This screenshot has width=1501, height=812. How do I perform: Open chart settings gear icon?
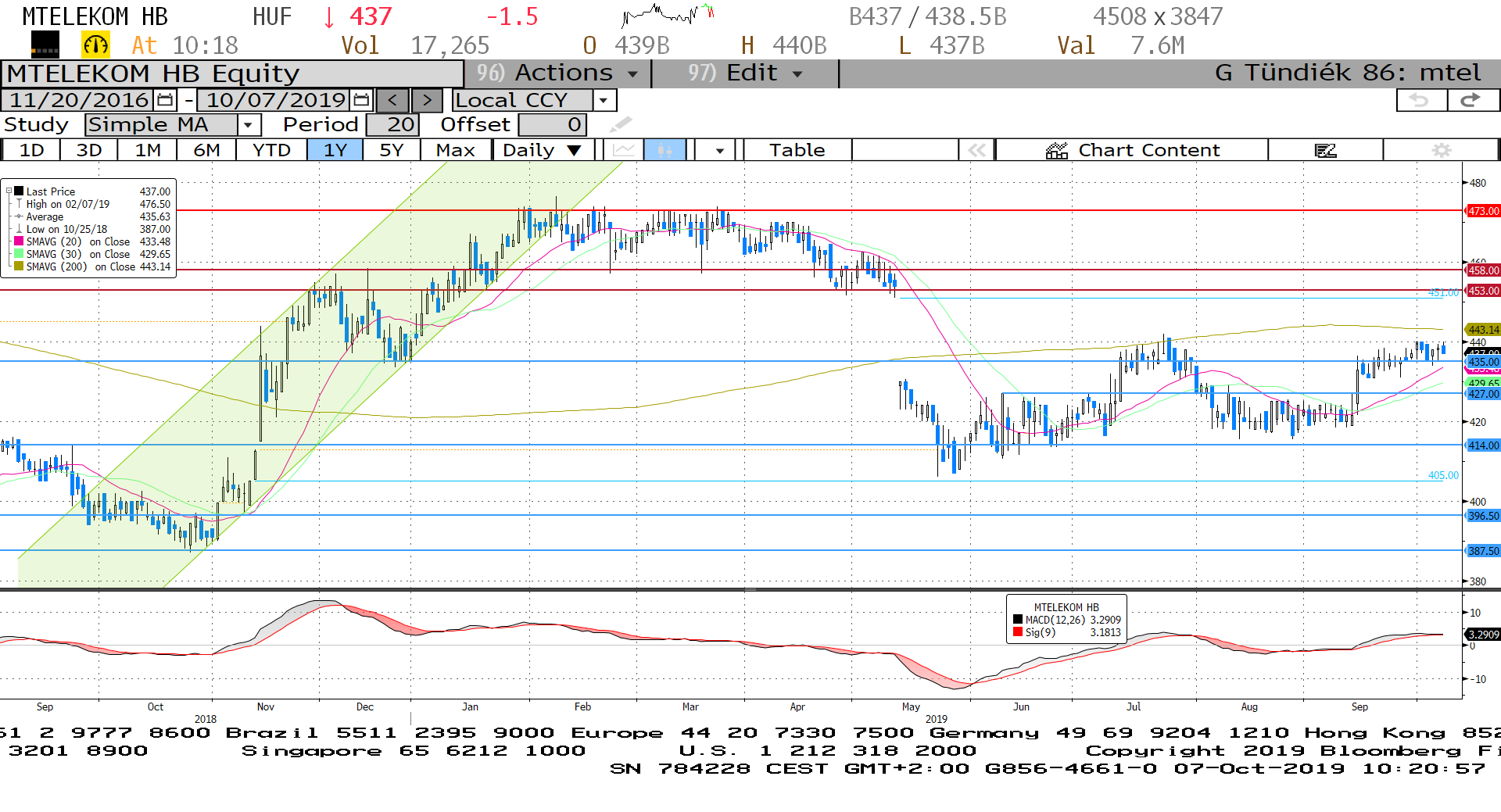pyautogui.click(x=1442, y=150)
